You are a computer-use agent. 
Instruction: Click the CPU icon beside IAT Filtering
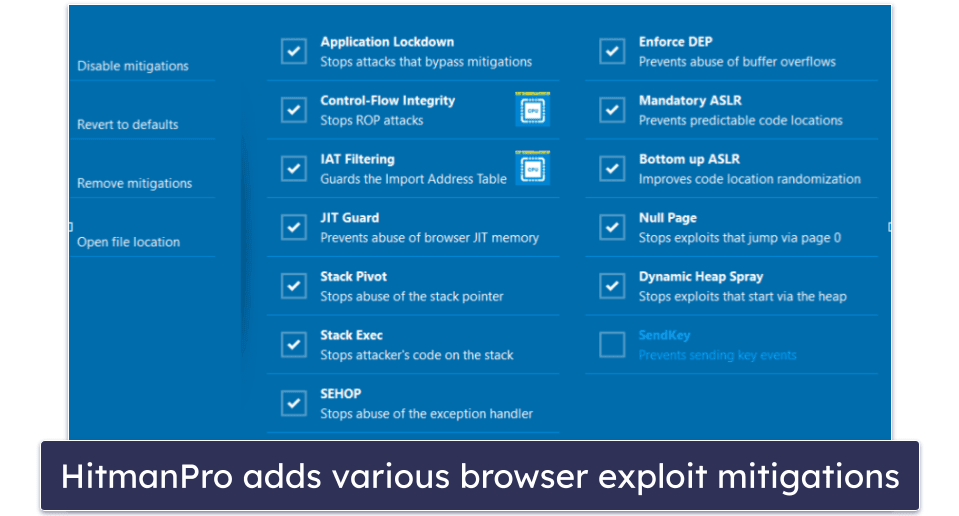click(x=533, y=168)
